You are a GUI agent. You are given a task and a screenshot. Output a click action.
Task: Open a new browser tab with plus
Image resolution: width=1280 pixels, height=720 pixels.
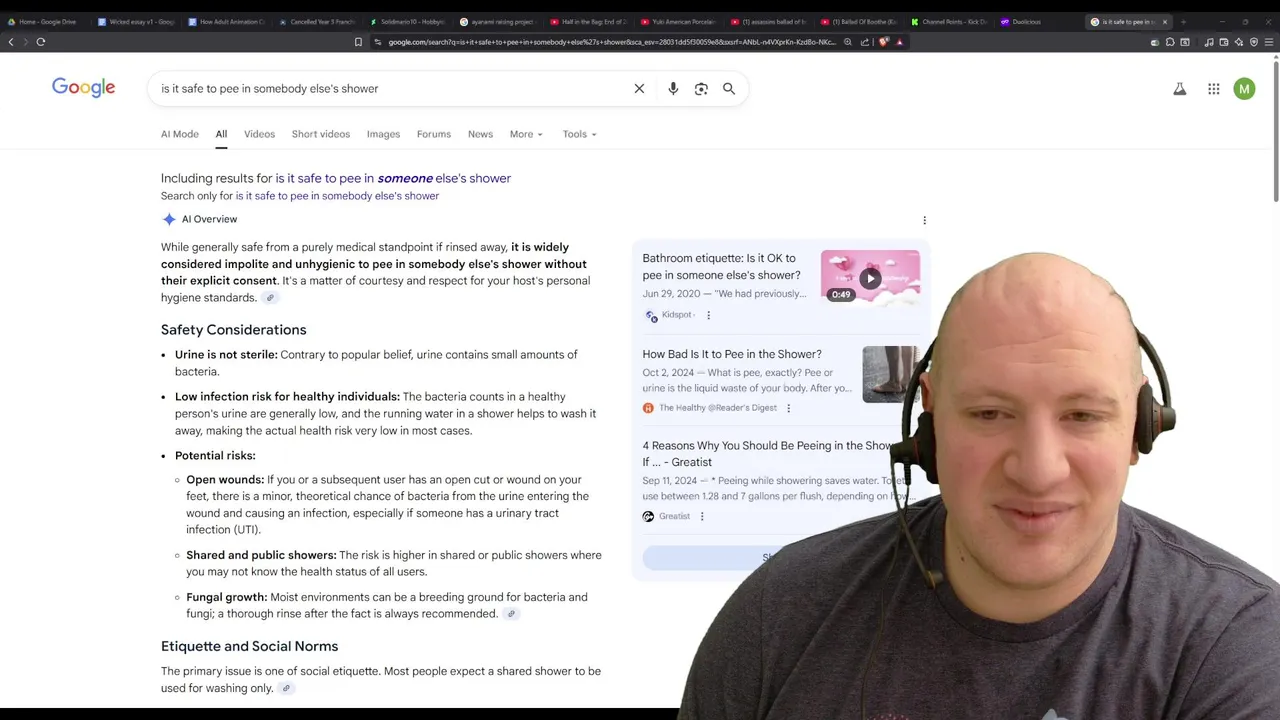(x=1183, y=22)
